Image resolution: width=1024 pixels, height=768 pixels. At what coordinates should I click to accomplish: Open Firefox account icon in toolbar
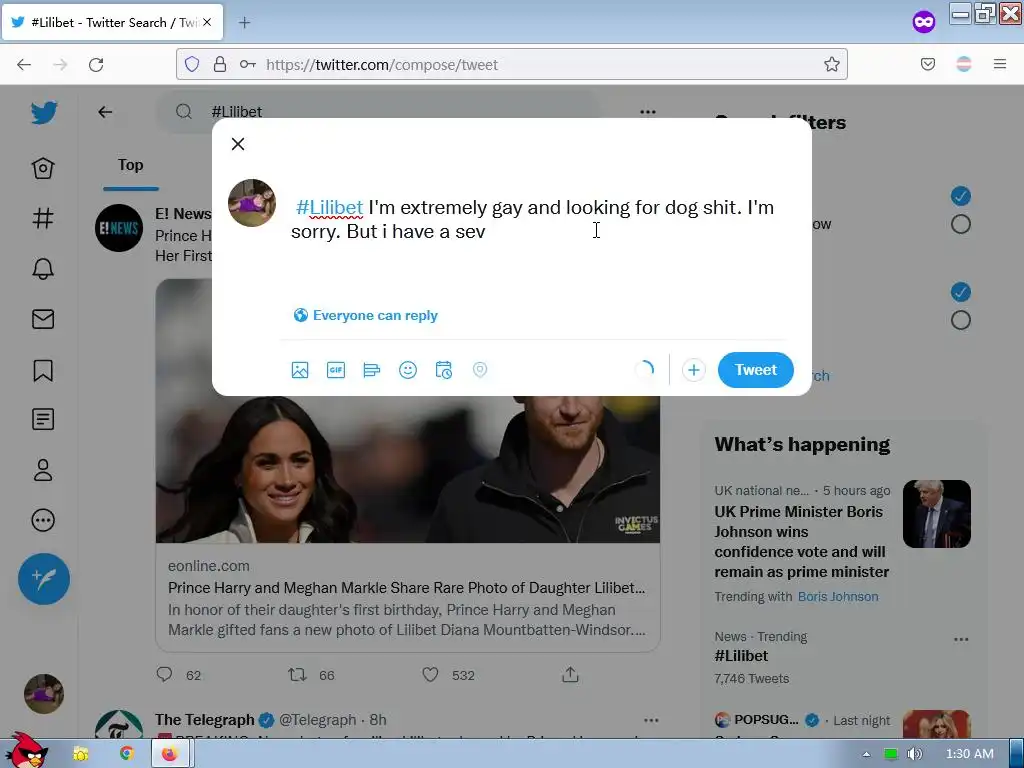(x=964, y=64)
